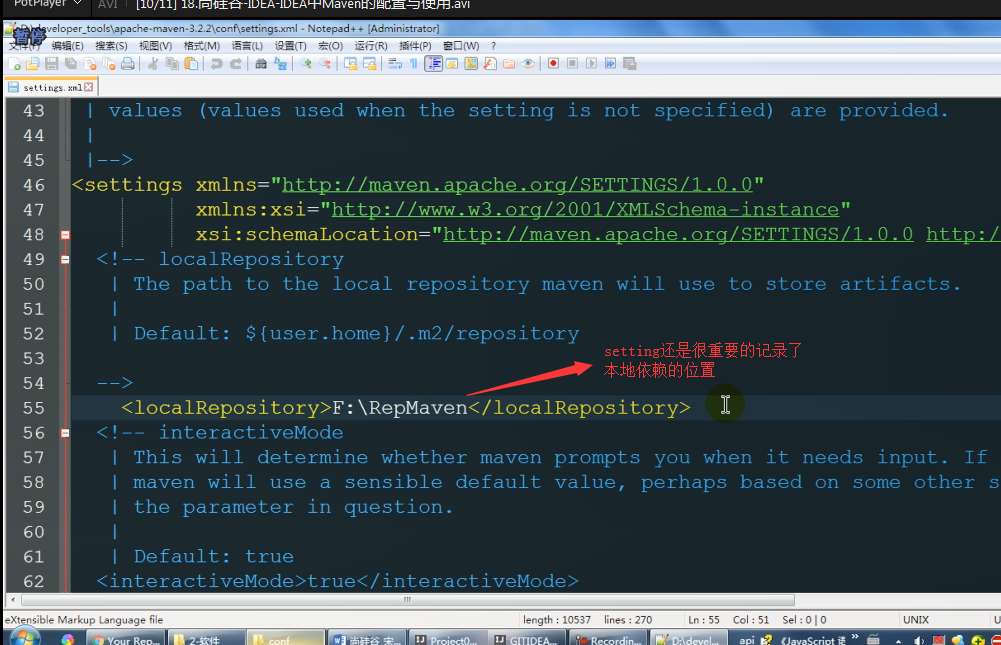
Task: Click the horizontal scrollbar left arrow
Action: [x=13, y=600]
